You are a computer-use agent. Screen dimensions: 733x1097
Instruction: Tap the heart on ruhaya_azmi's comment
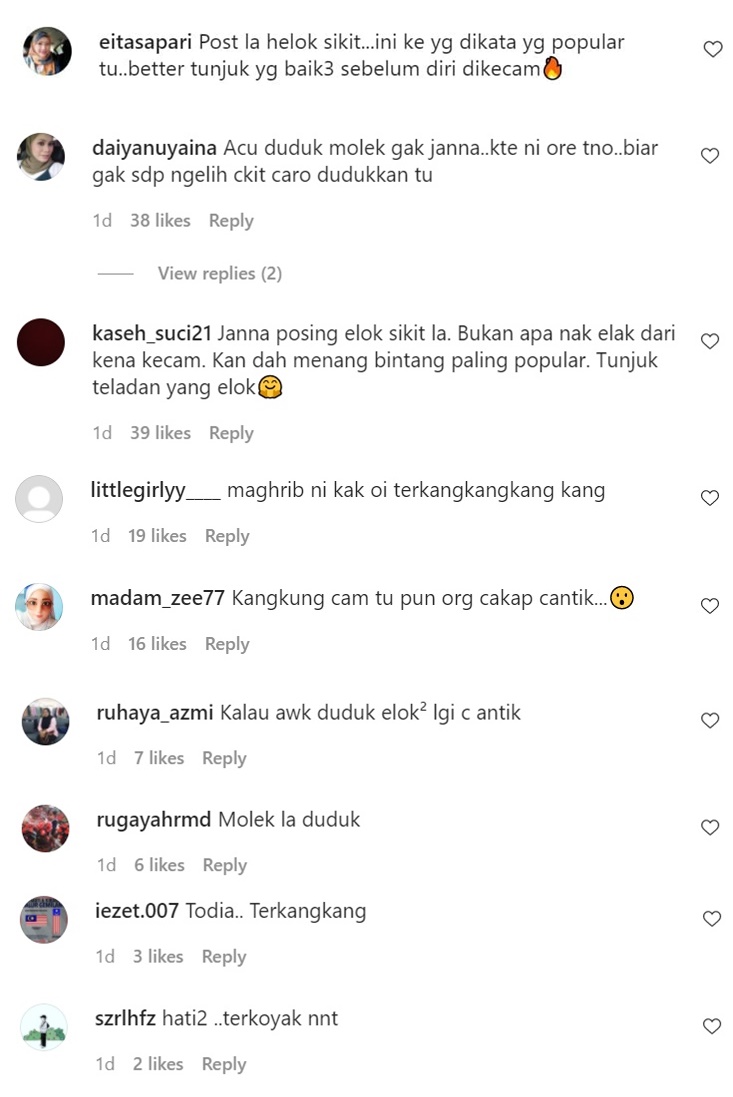point(710,721)
